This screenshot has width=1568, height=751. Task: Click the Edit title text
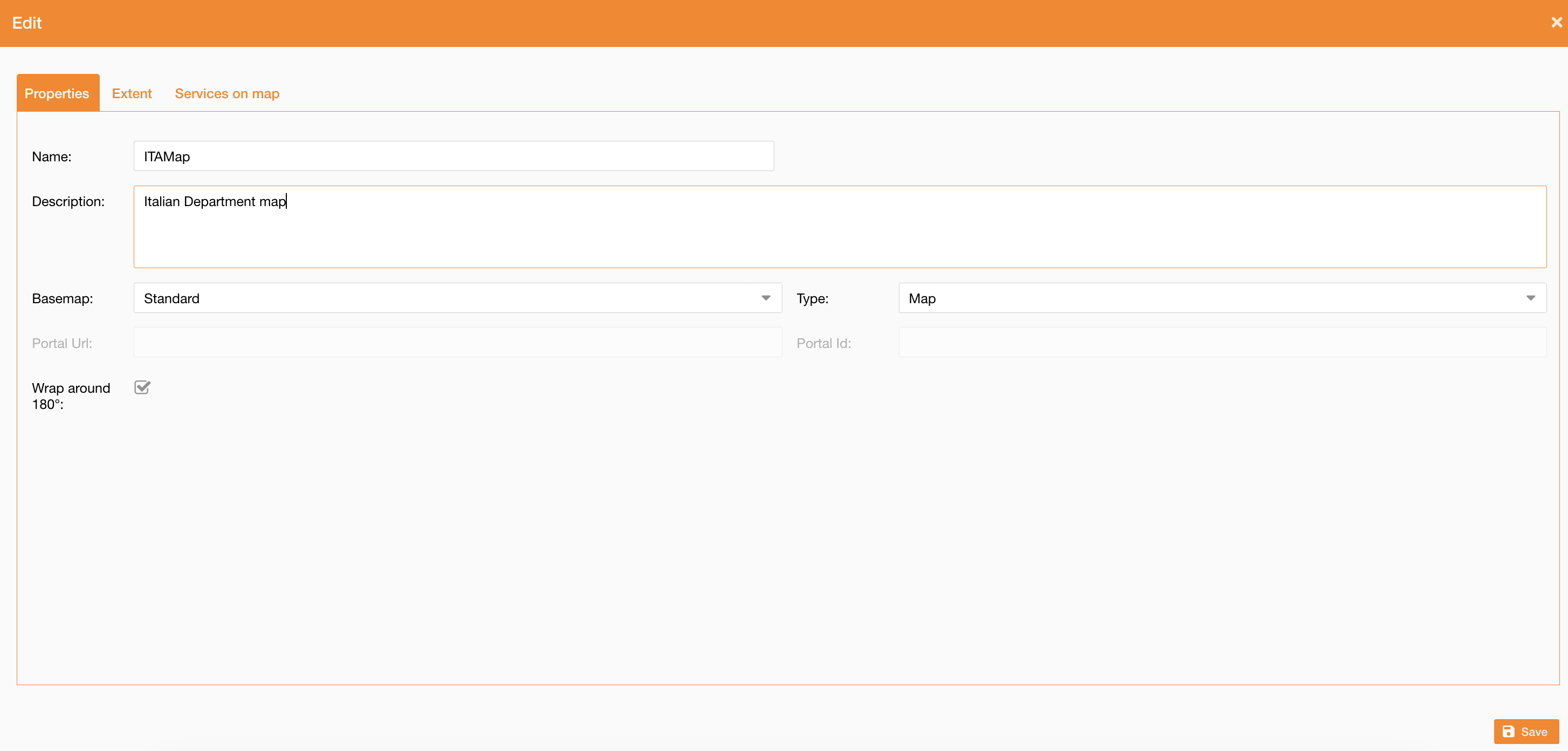27,23
